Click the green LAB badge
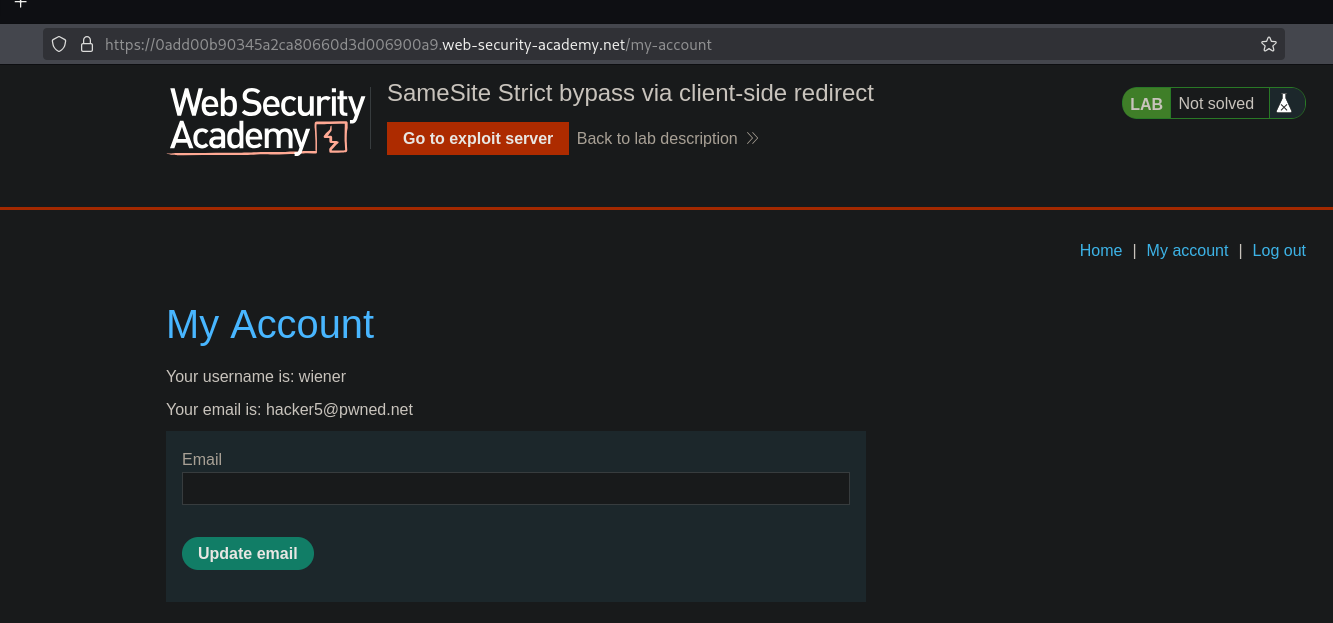The height and width of the screenshot is (623, 1333). tap(1146, 103)
